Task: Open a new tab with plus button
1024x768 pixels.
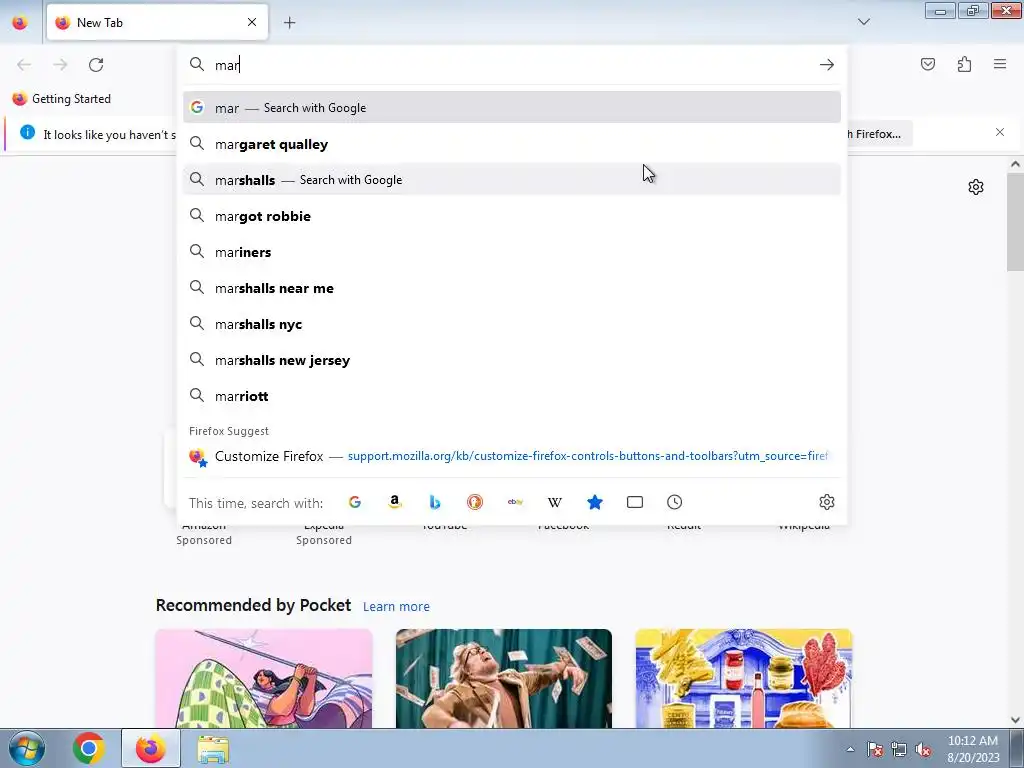Action: (x=289, y=23)
